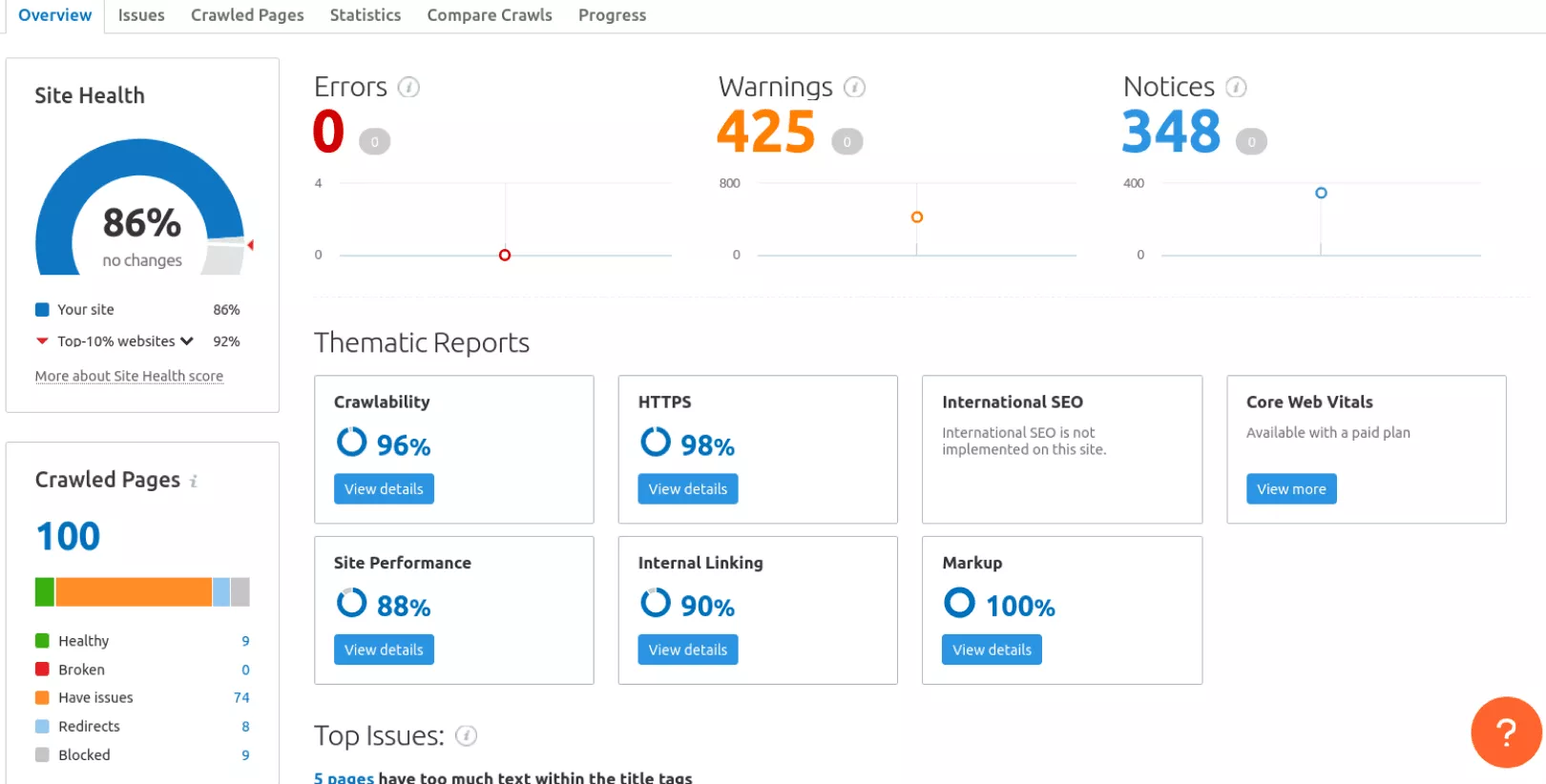Screen dimensions: 1546x784
Task: Click the Warnings change badge showing 0
Action: coord(846,142)
